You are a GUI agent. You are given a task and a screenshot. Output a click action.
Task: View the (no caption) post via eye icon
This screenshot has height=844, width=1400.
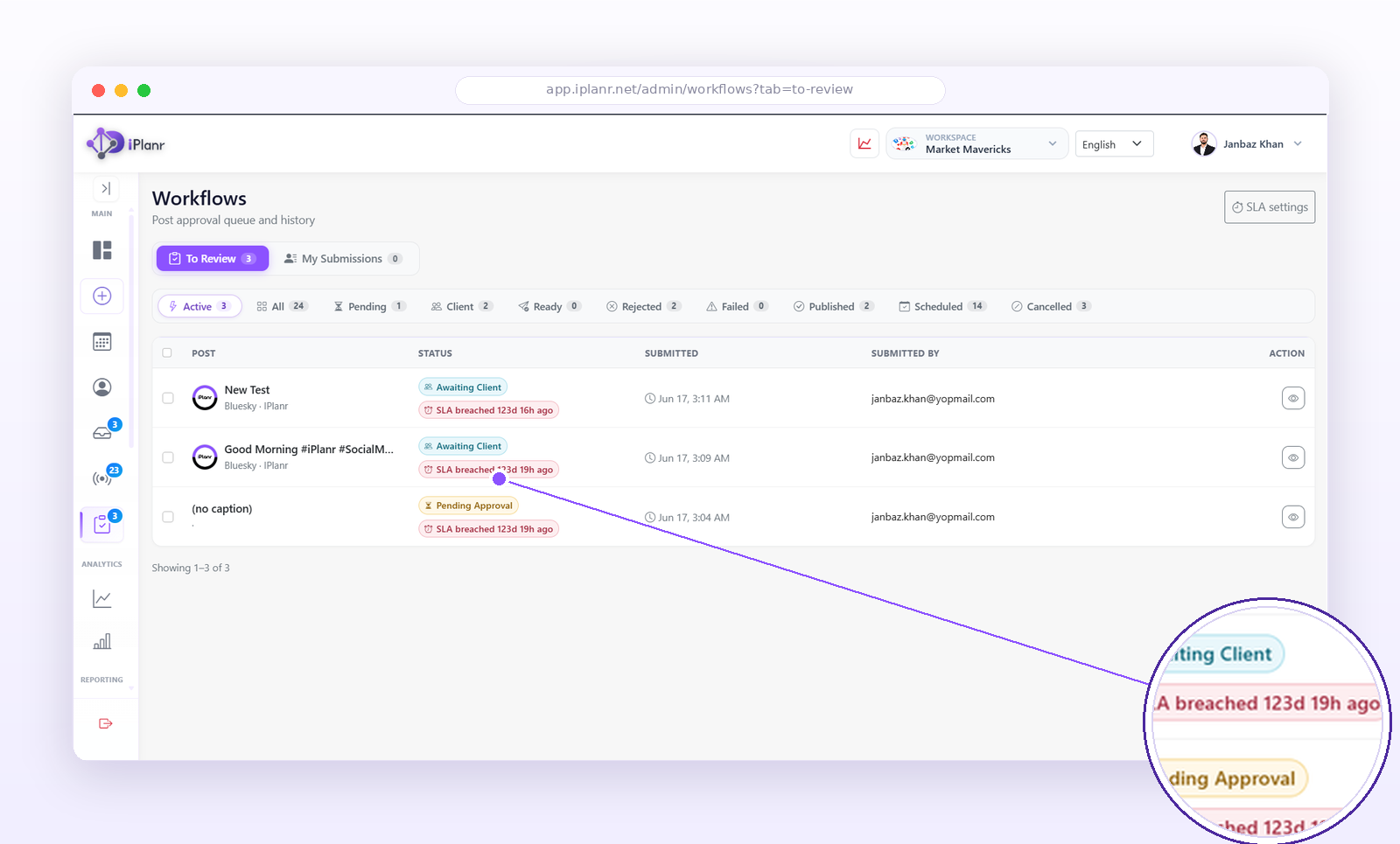pos(1293,517)
